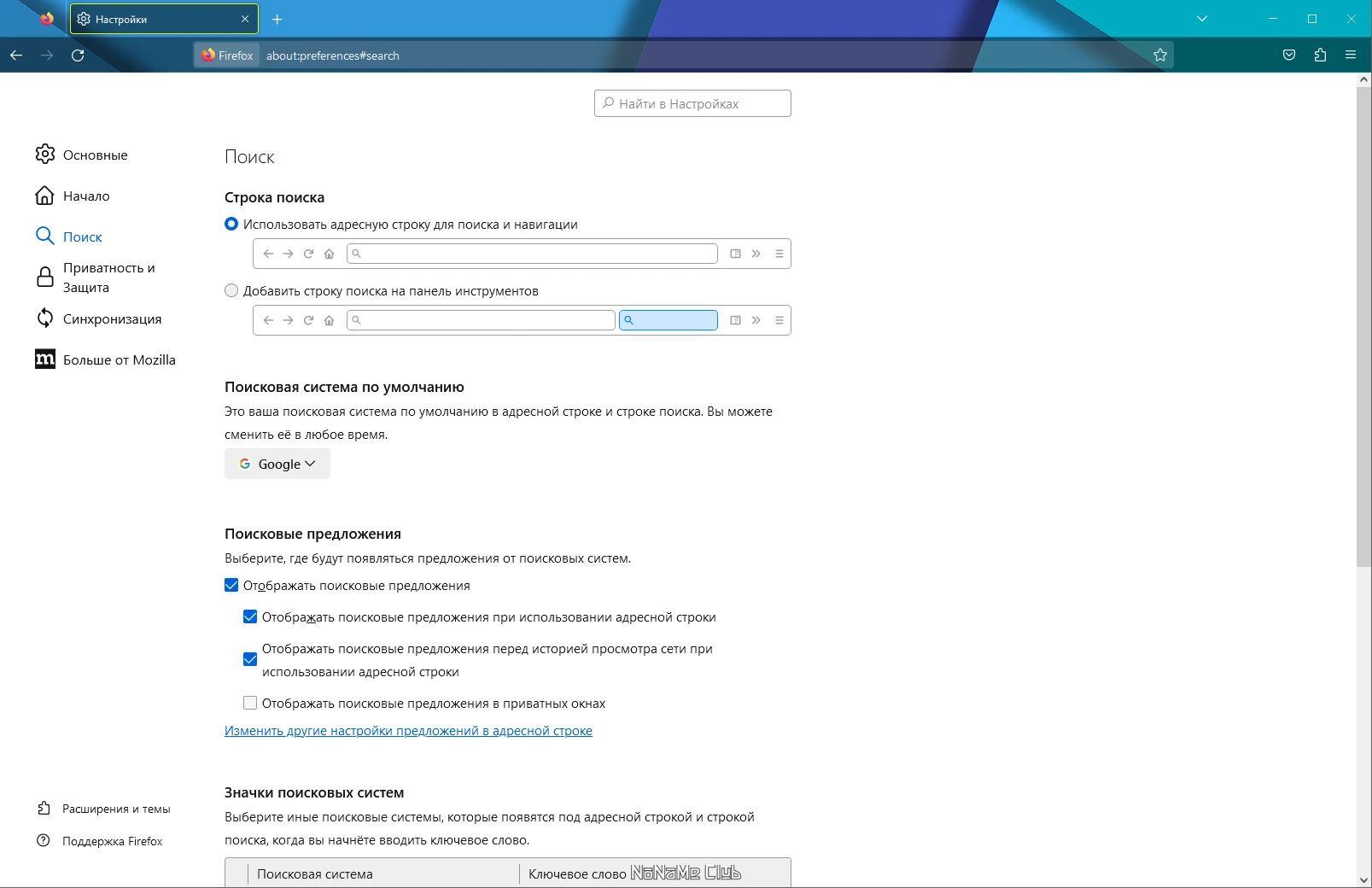This screenshot has height=888, width=1372.
Task: Click the address-bar-only toolbar preview image
Action: click(522, 254)
